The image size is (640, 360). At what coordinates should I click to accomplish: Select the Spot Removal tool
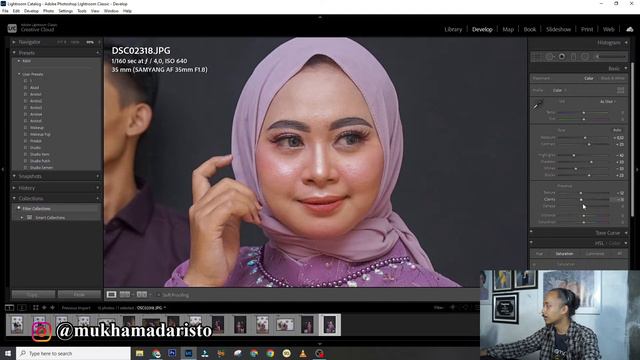(x=549, y=57)
